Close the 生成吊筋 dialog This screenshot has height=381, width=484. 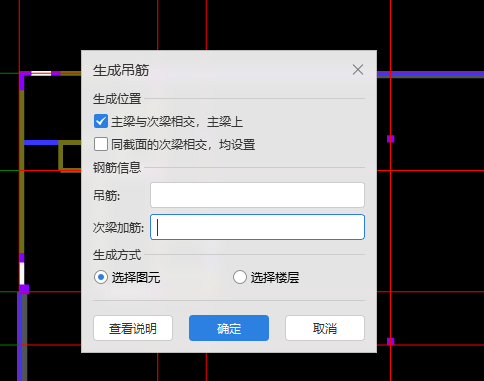[358, 70]
